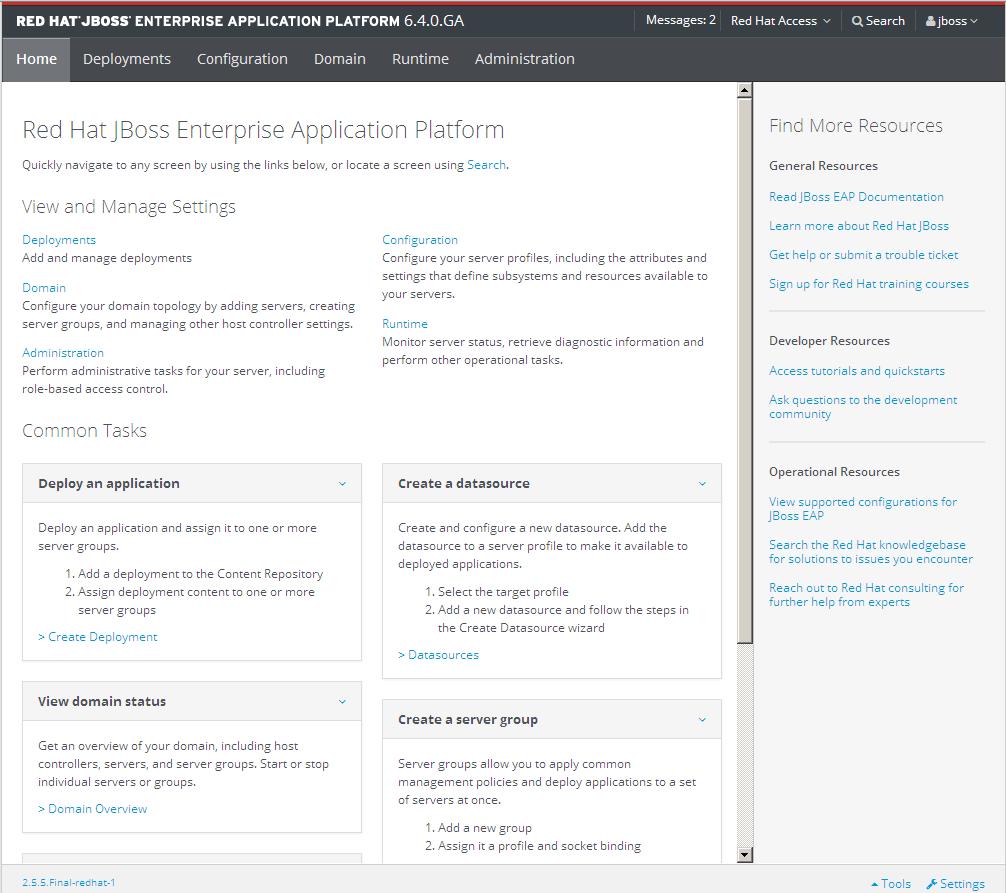Viewport: 1006px width, 893px height.
Task: Click the Find More Resources heading
Action: pos(856,126)
